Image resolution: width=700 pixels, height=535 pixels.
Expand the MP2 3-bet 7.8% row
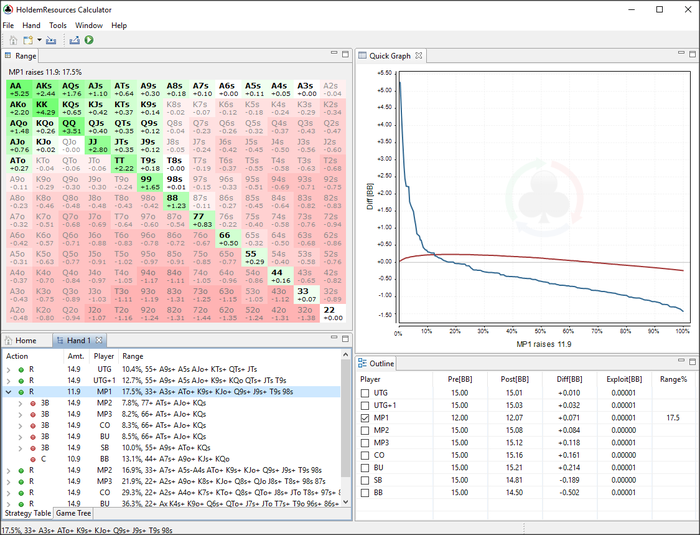(20, 403)
